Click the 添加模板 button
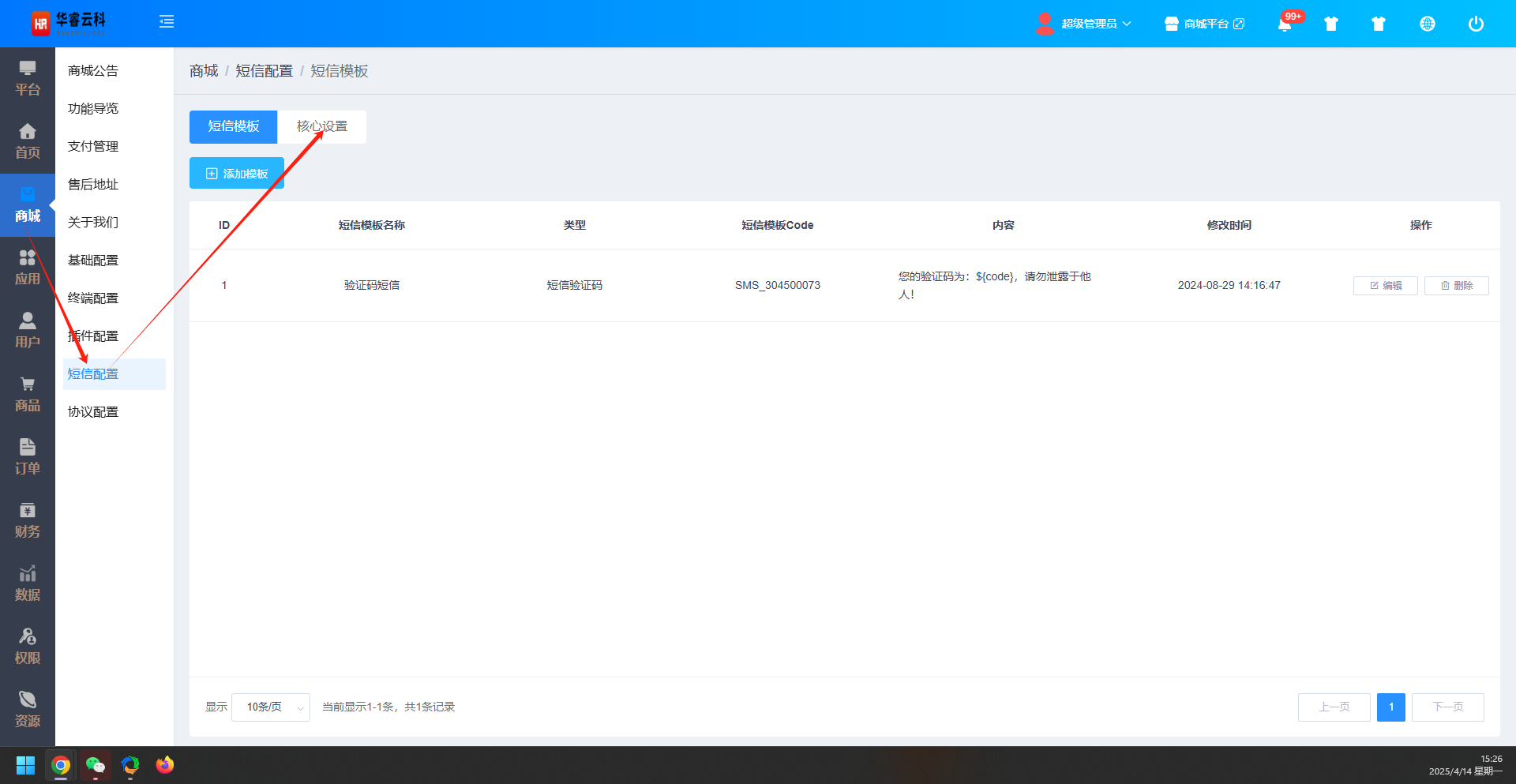The image size is (1516, 784). tap(237, 173)
